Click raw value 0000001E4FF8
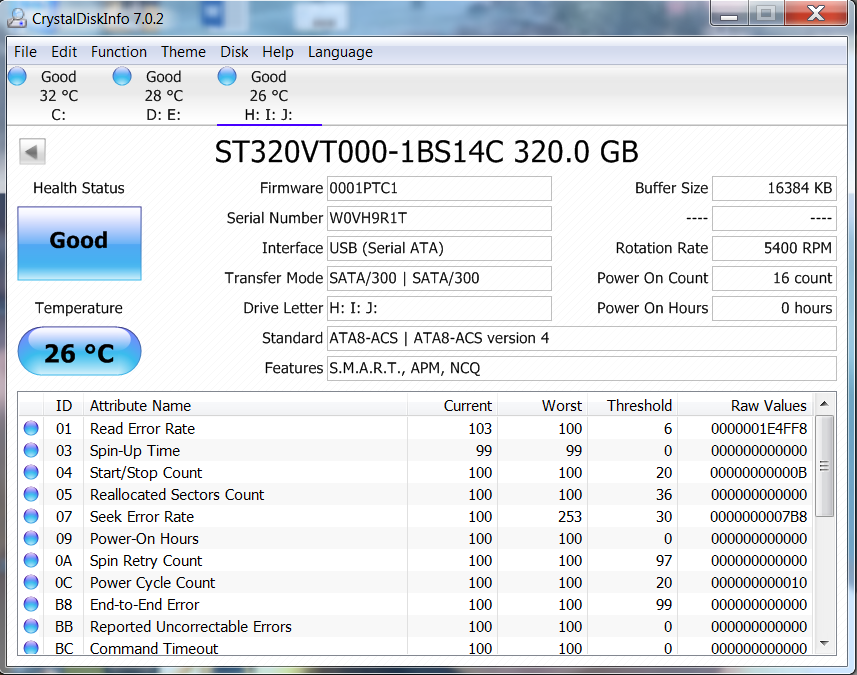The image size is (857, 675). coord(759,429)
